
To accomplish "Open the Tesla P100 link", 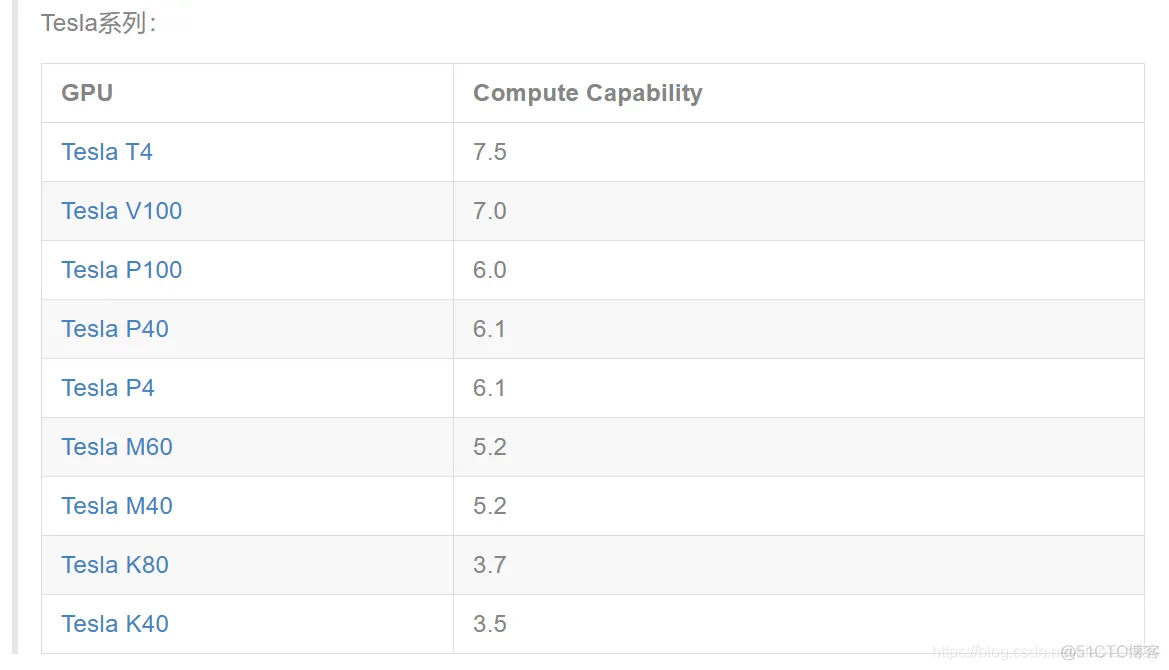I will [122, 270].
